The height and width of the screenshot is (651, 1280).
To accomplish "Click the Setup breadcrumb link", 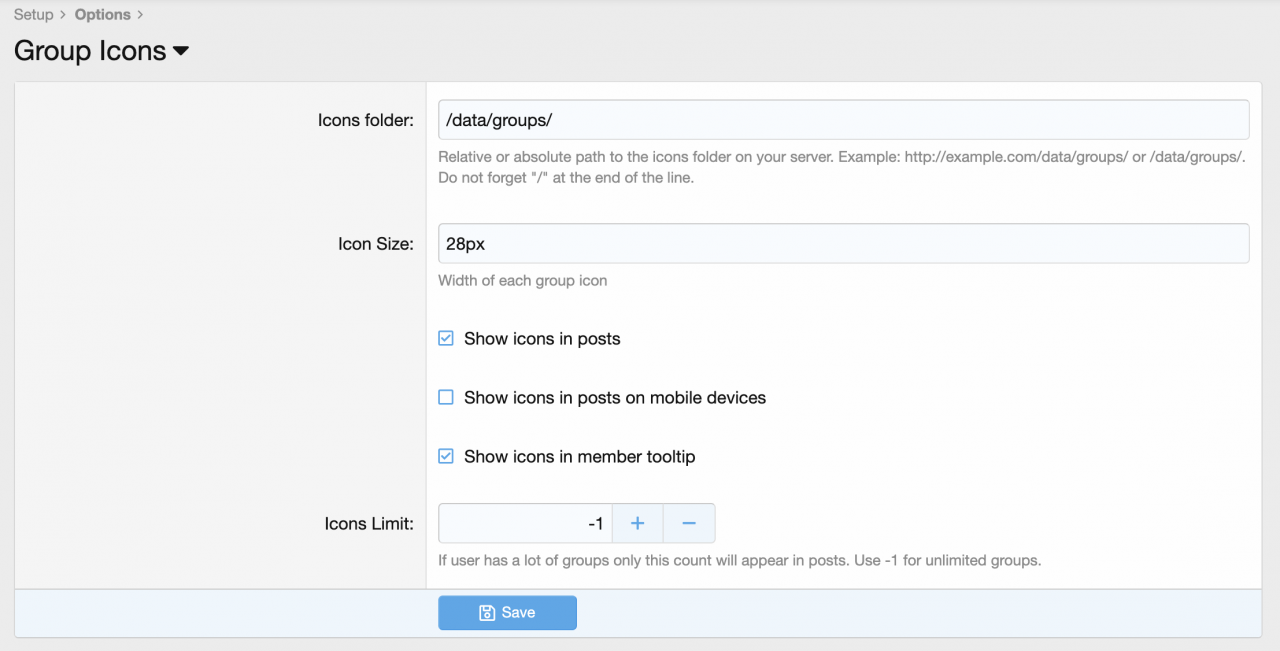I will [33, 15].
